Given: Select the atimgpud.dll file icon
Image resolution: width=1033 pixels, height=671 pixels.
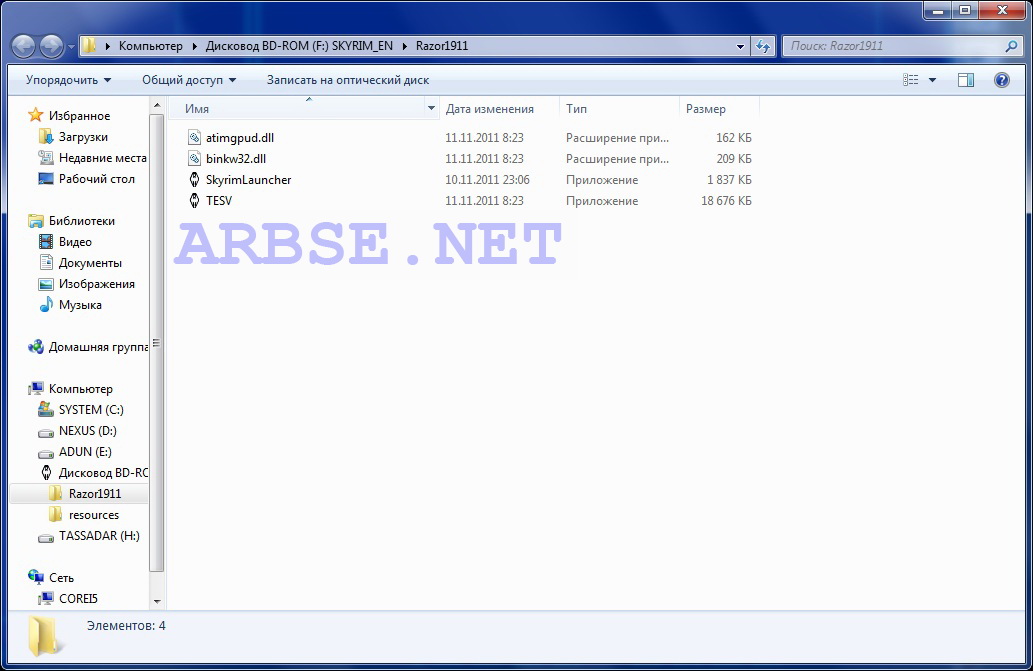Looking at the screenshot, I should point(194,138).
